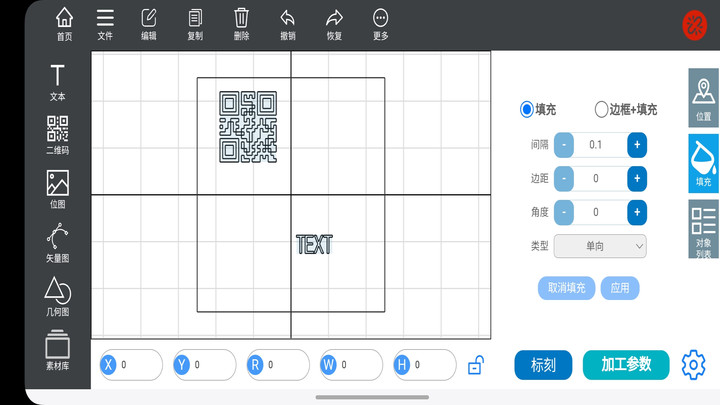This screenshot has width=720, height=405.
Task: Click the 边距 value field
Action: click(x=600, y=179)
